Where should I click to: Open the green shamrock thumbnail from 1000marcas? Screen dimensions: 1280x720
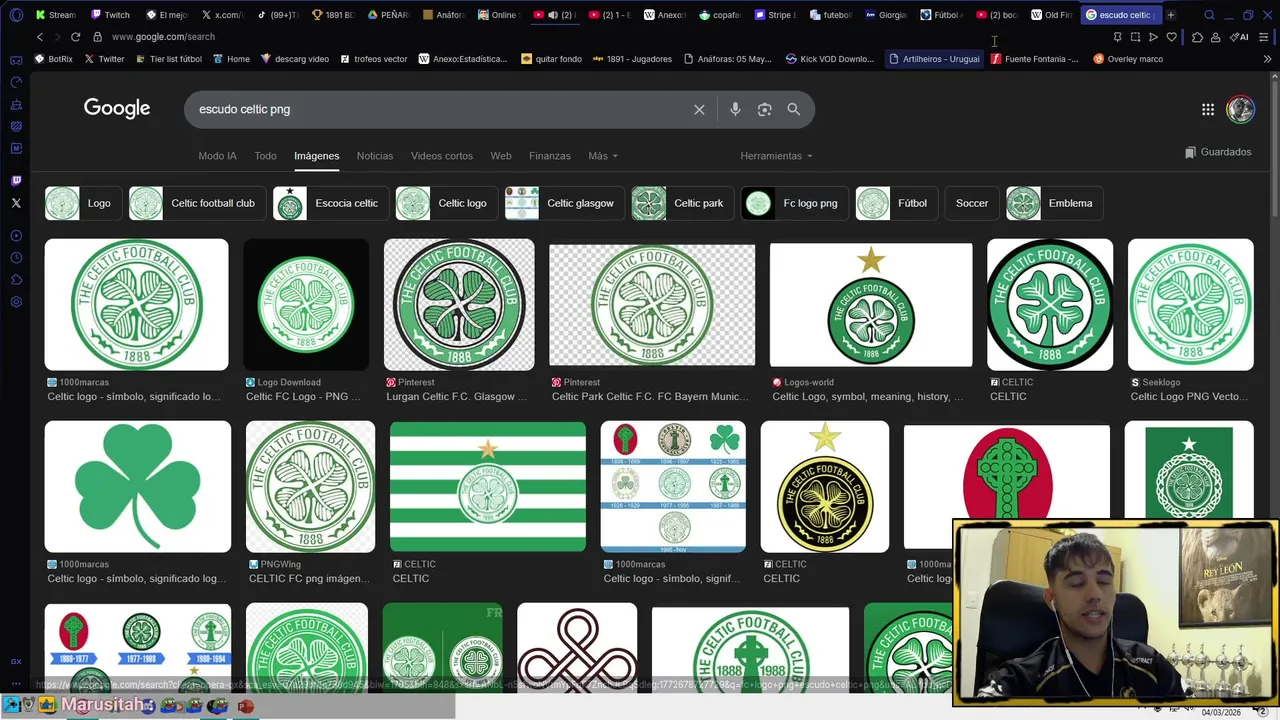click(138, 486)
